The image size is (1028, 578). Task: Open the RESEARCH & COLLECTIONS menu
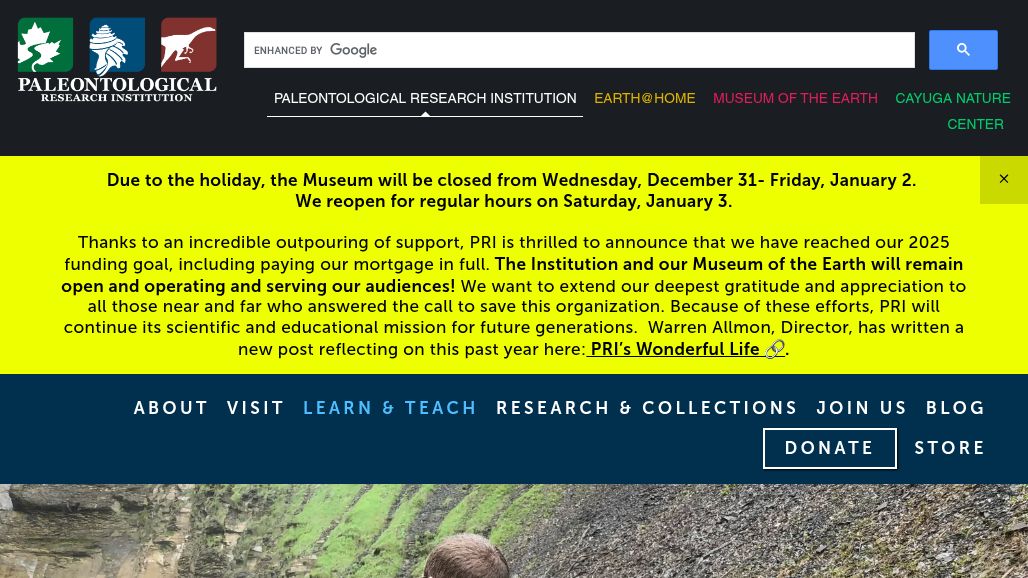647,408
